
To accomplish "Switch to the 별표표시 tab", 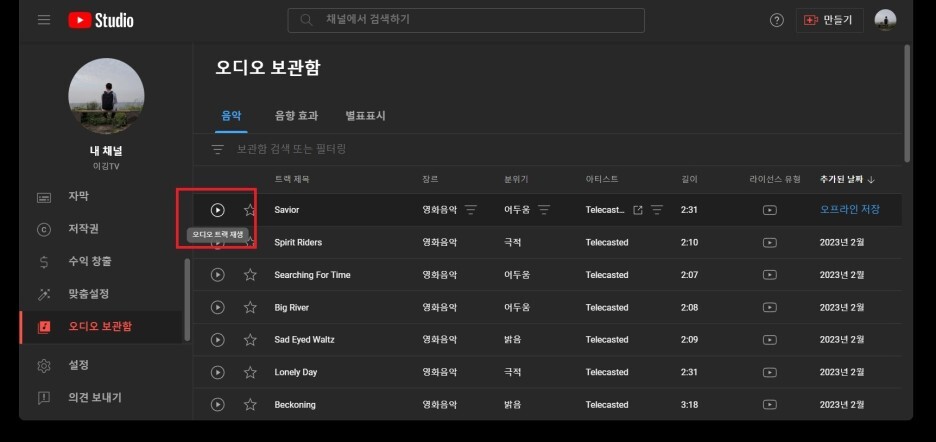I will click(x=365, y=116).
